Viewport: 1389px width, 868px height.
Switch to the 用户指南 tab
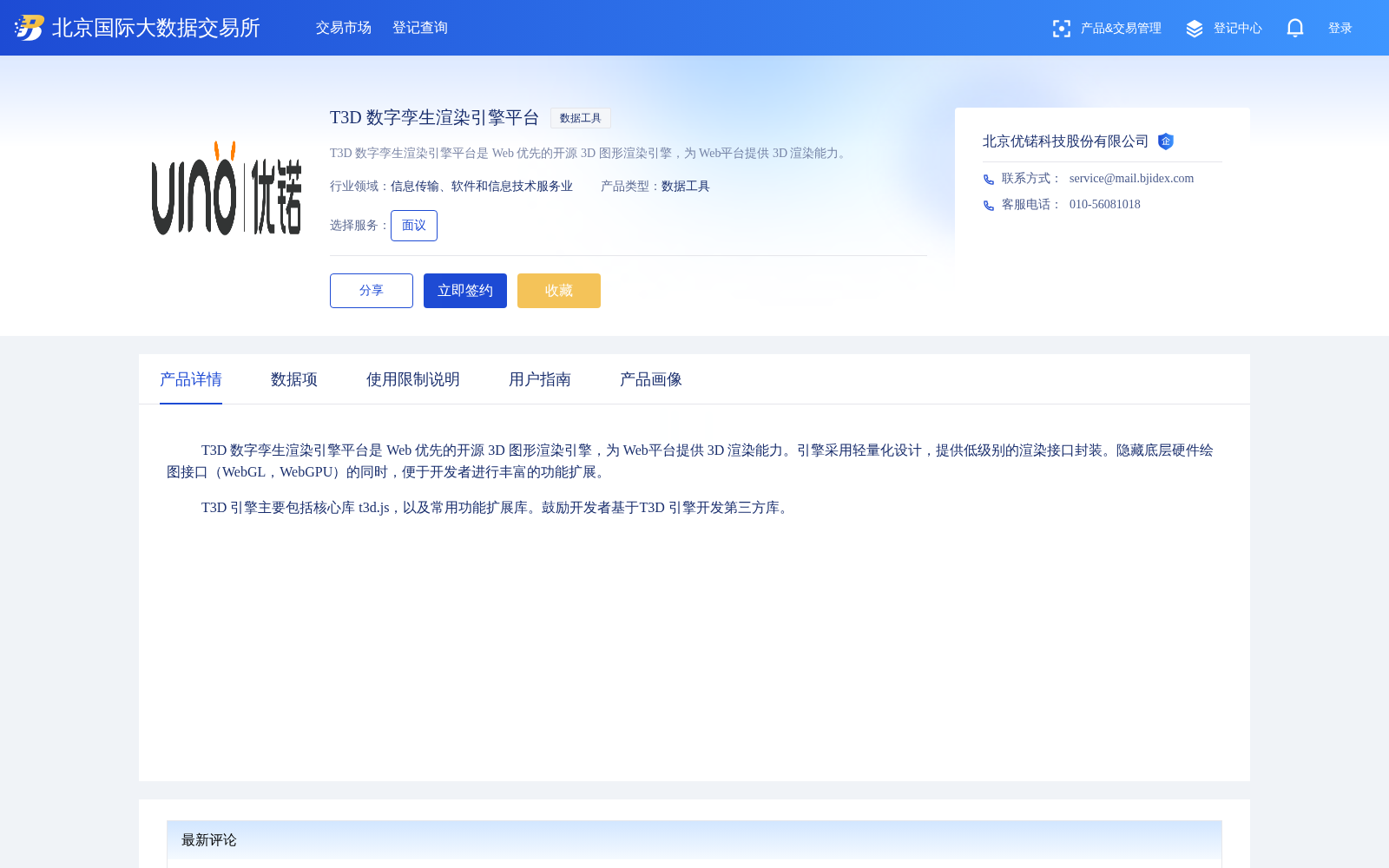click(x=540, y=379)
